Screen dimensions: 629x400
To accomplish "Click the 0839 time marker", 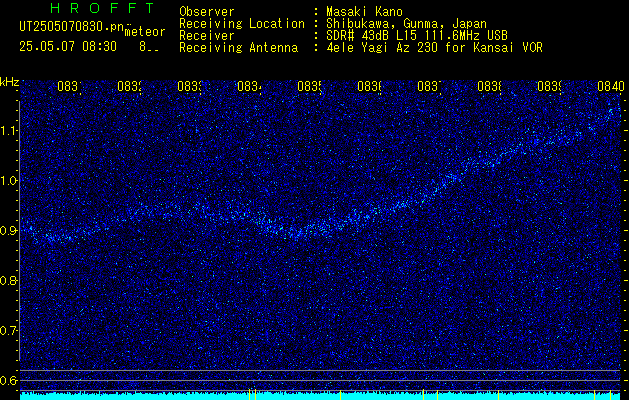I will pyautogui.click(x=549, y=86).
